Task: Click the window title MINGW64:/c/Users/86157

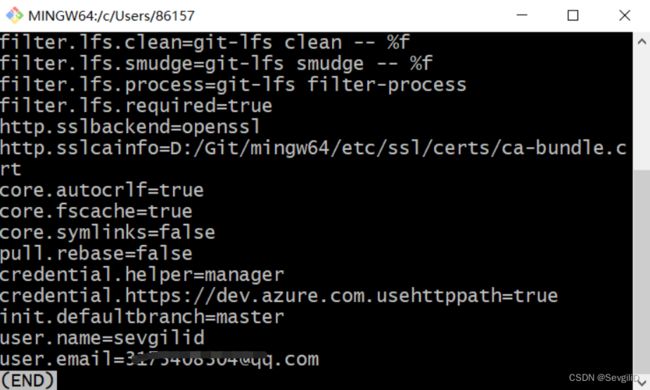Action: [x=111, y=16]
